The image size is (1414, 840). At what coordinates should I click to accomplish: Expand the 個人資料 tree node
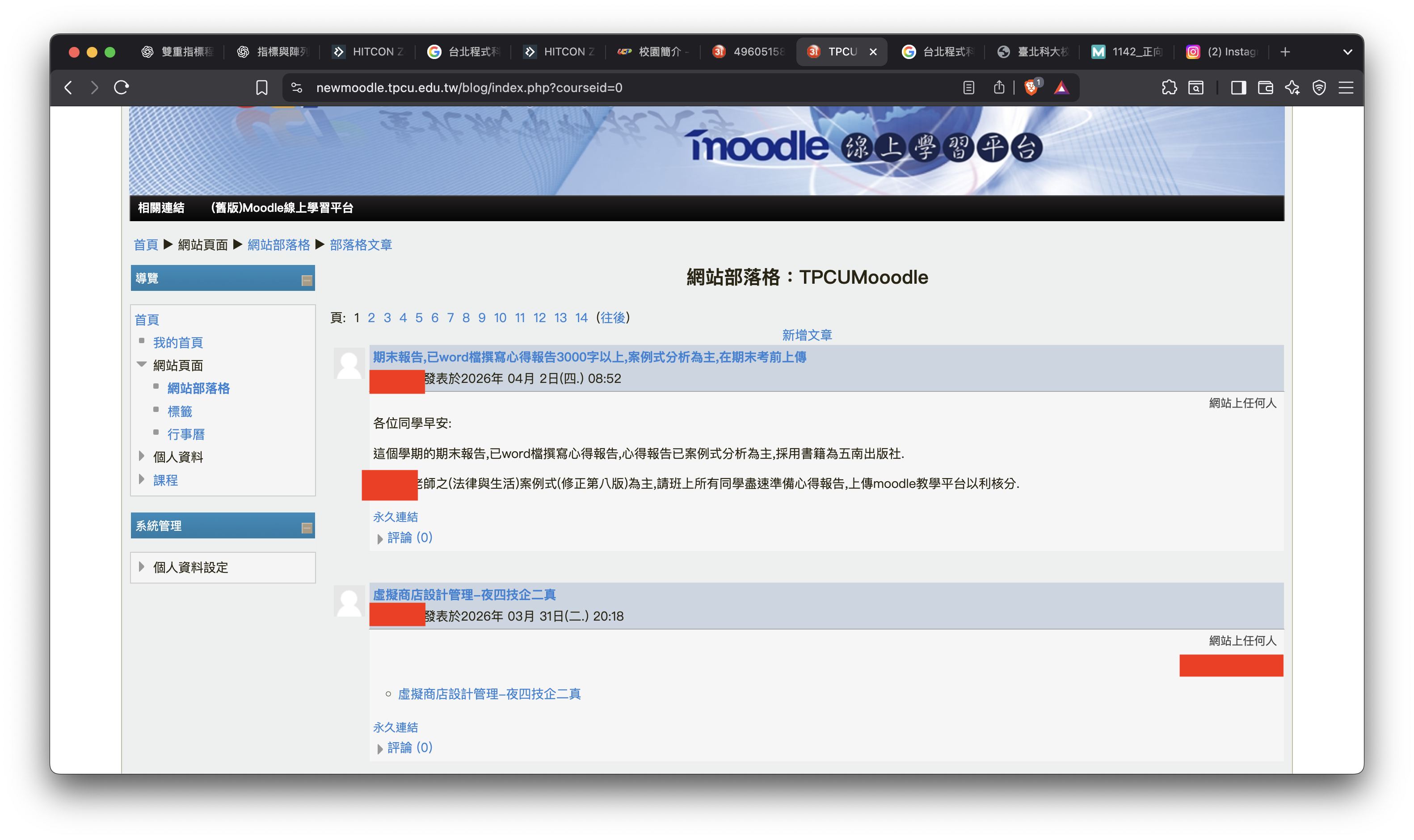click(142, 456)
